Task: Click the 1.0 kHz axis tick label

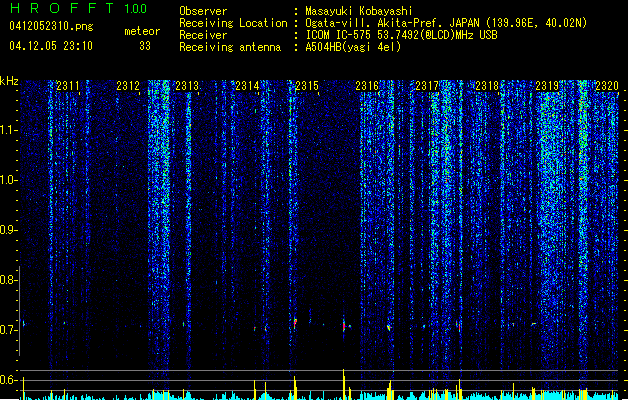Action: click(x=9, y=180)
